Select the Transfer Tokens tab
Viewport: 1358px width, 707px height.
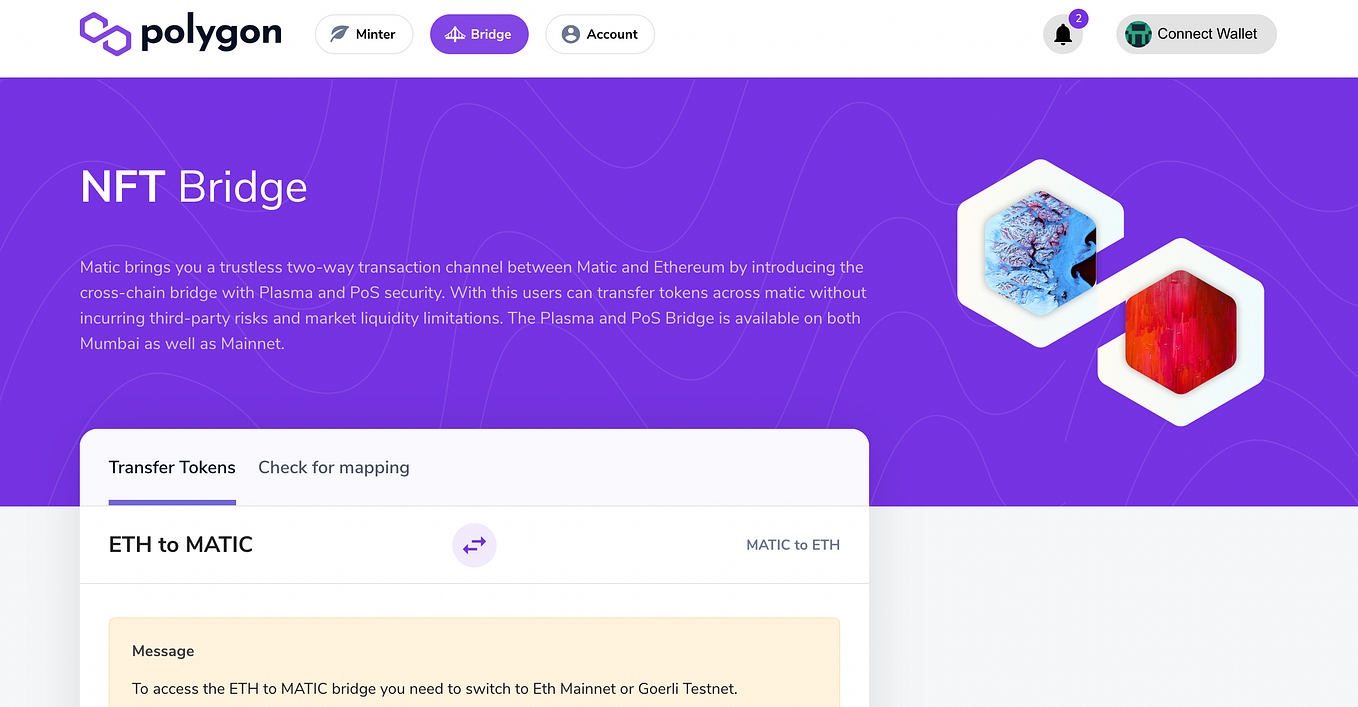pyautogui.click(x=172, y=467)
